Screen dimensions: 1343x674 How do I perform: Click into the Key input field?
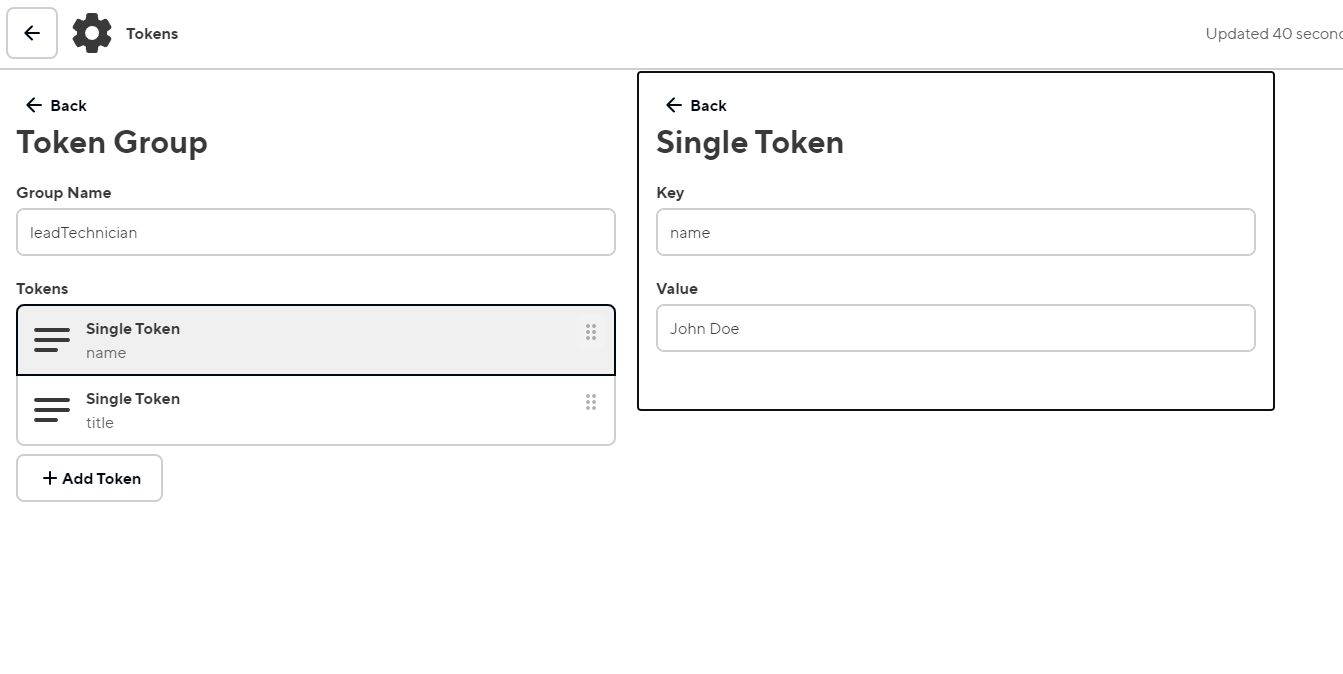pos(955,232)
